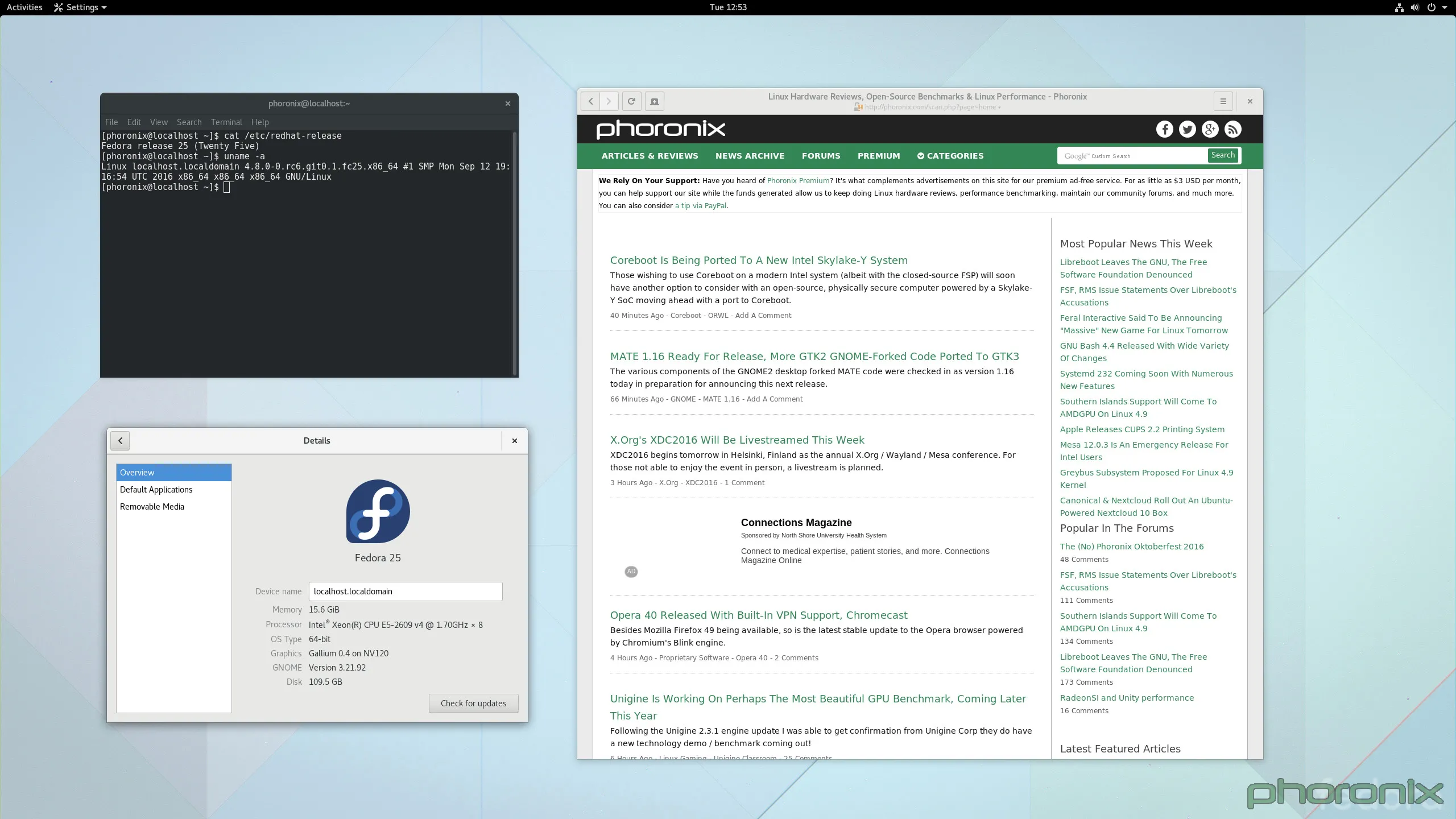Image resolution: width=1456 pixels, height=819 pixels.
Task: Open Coreboot Skylake-Y article headline
Action: 759,260
